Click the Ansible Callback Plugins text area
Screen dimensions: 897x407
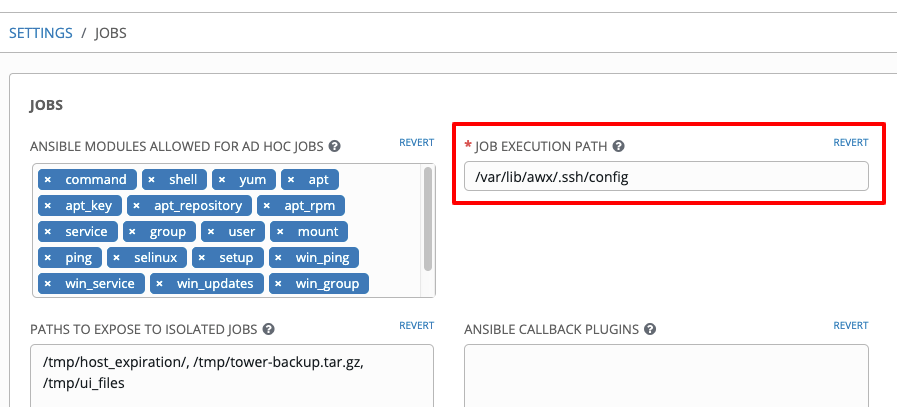[x=666, y=376]
